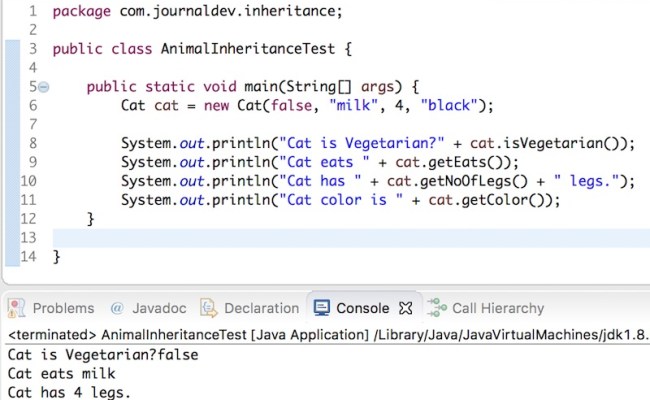Click the getNoOfLegs() method call
Screen dimensions: 650x400
[x=473, y=181]
